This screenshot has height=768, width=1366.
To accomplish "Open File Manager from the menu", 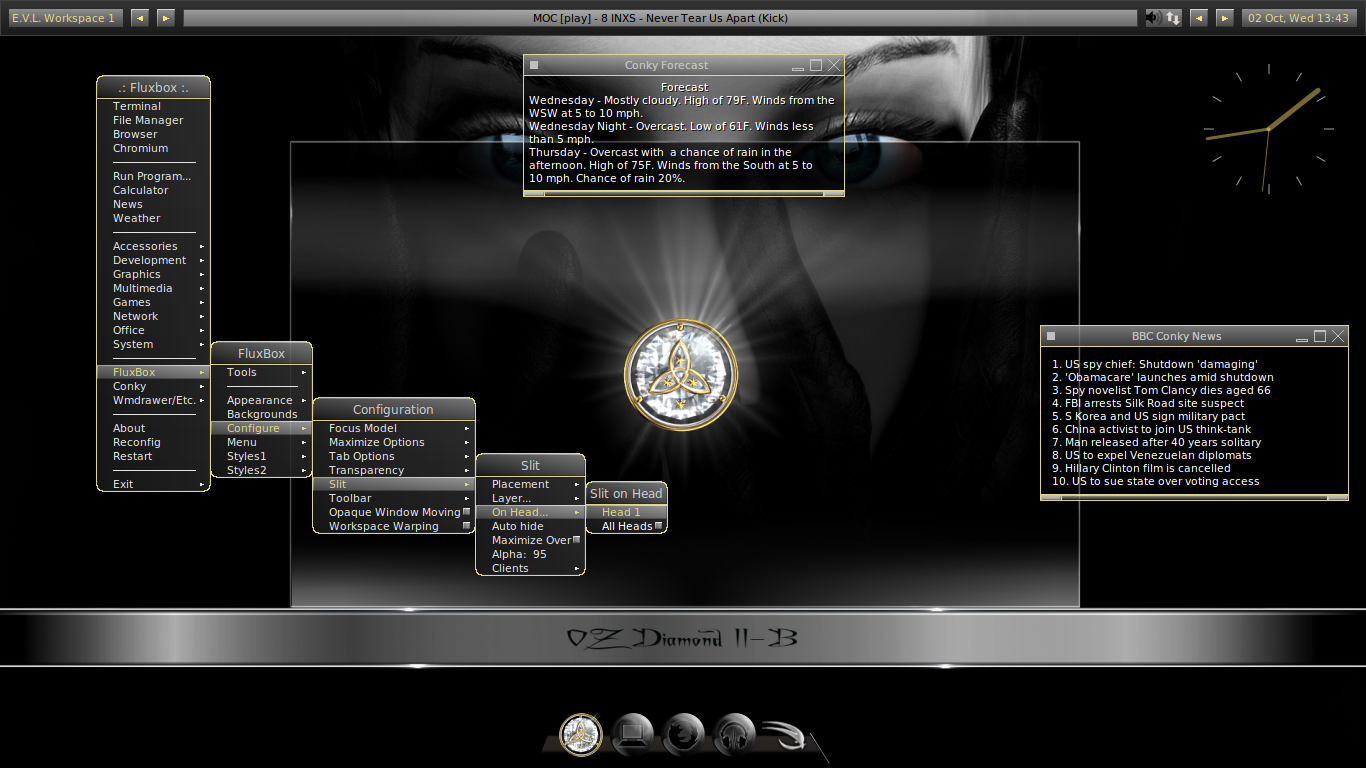I will click(x=153, y=120).
